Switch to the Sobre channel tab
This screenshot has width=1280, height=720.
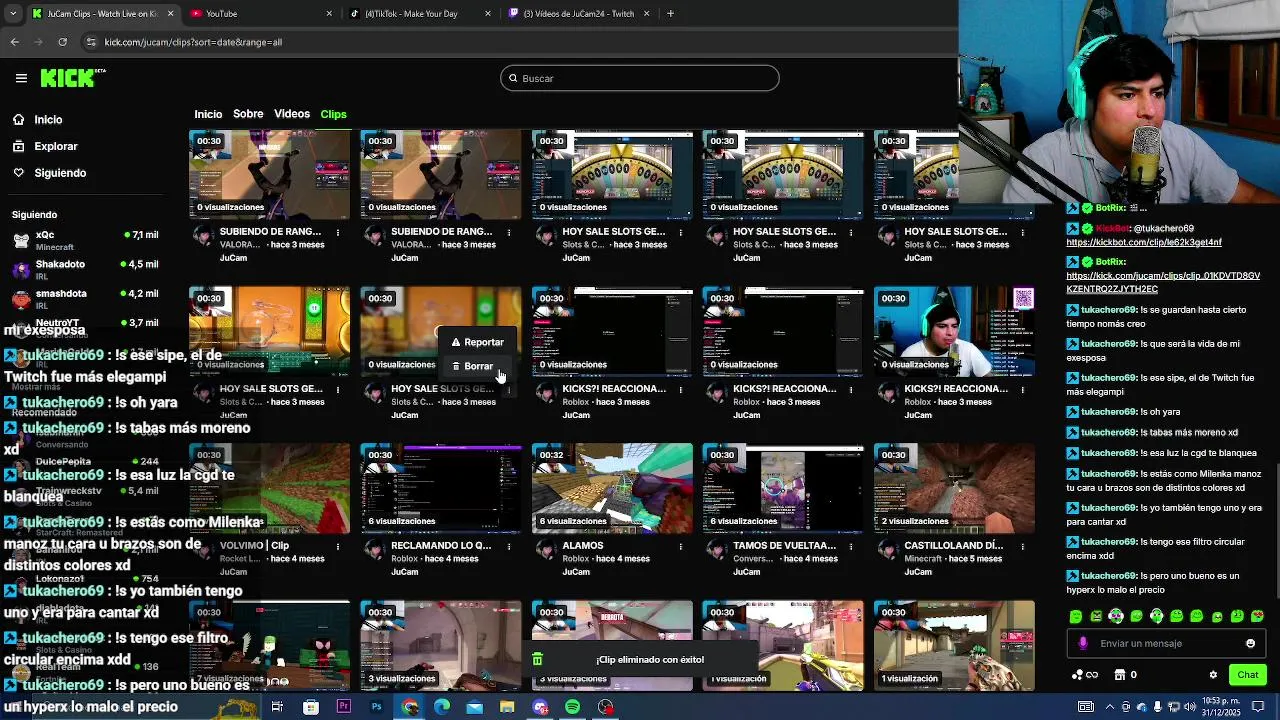[248, 114]
